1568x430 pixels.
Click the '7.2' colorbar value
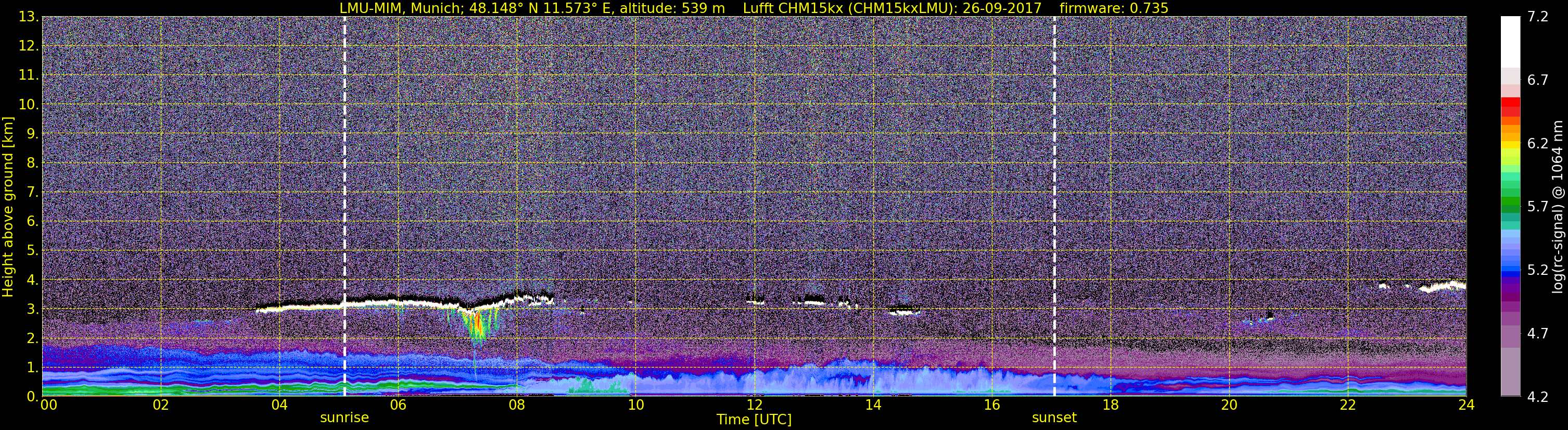pyautogui.click(x=1538, y=17)
